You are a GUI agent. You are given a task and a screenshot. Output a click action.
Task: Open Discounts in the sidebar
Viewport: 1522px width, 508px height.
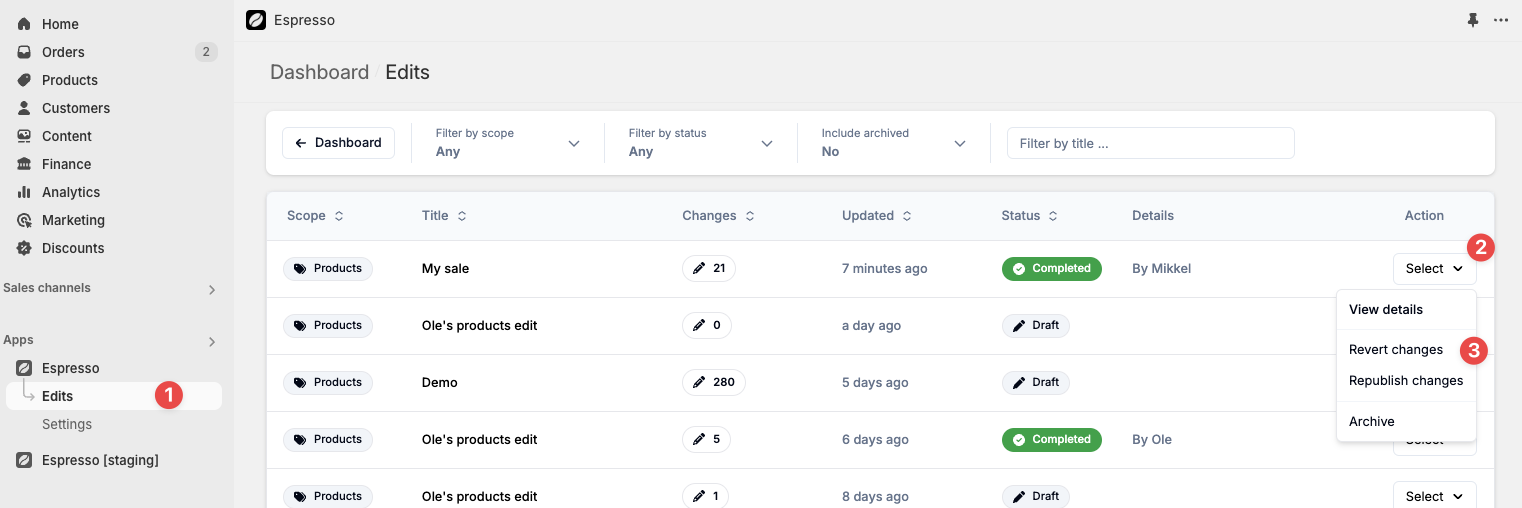[x=72, y=248]
